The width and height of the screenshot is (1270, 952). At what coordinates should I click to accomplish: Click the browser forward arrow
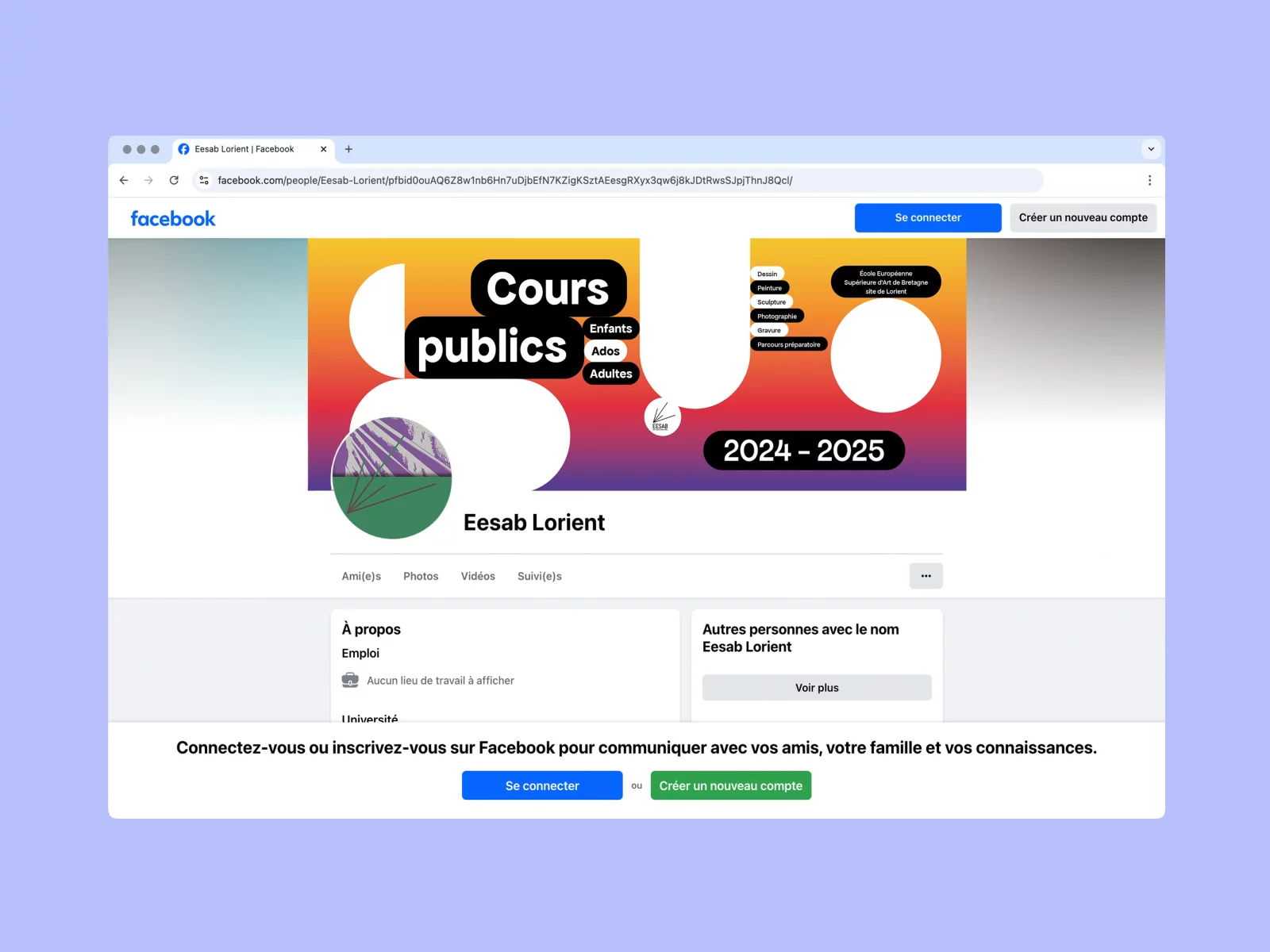148,180
